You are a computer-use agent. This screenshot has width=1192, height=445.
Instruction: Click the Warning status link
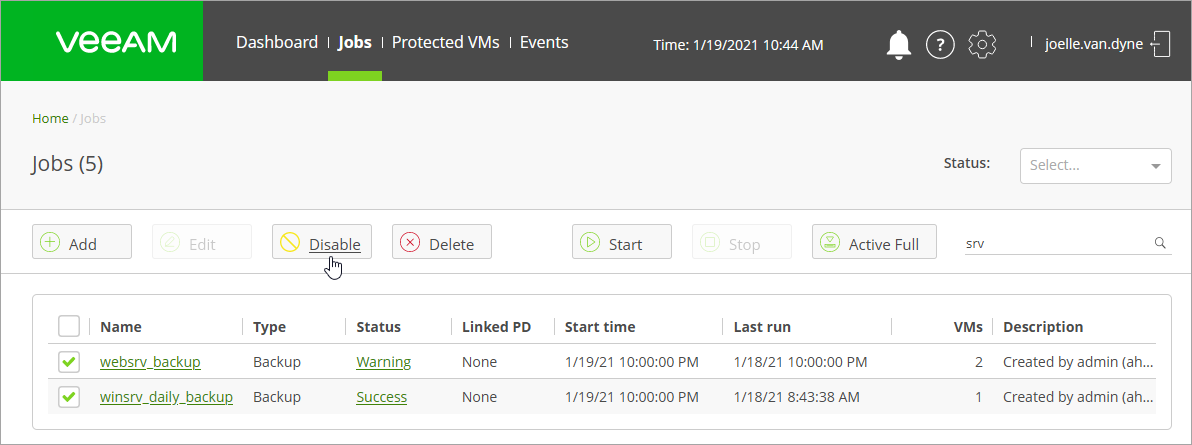coord(383,362)
